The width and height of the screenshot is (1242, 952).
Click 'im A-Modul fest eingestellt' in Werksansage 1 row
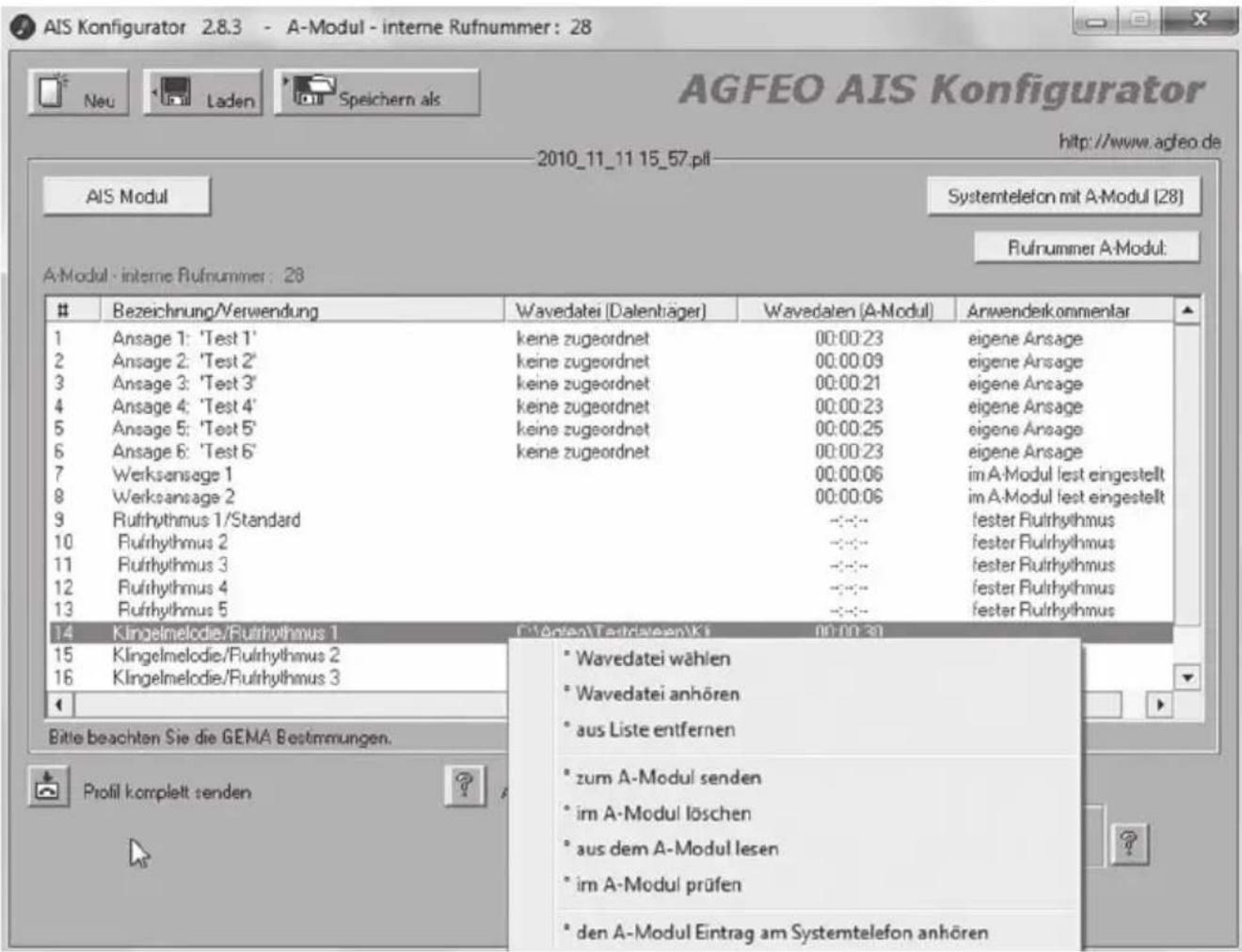pyautogui.click(x=1066, y=474)
